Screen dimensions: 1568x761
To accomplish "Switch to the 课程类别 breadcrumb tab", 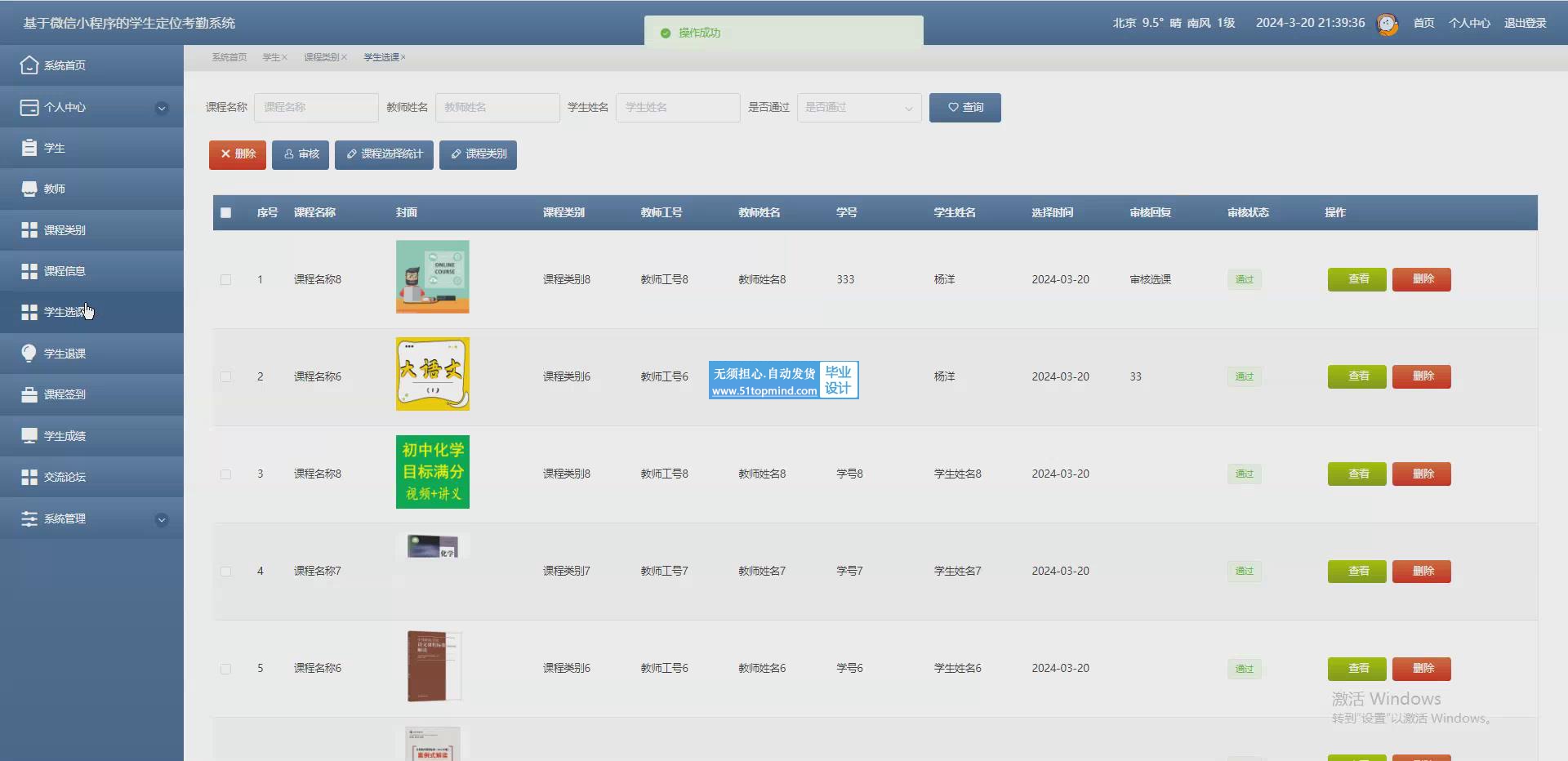I will pos(322,57).
